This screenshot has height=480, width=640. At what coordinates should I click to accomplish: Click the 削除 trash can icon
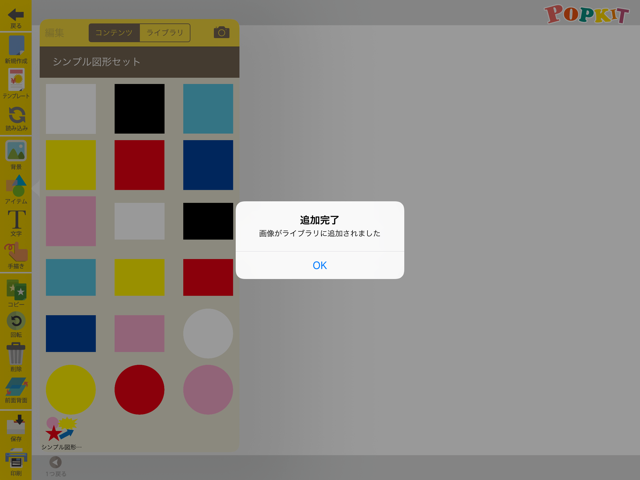point(16,354)
